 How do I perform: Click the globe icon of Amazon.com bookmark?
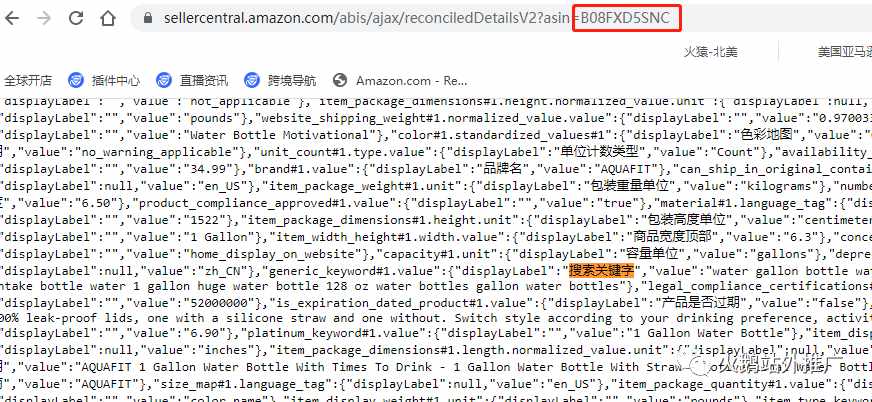340,81
